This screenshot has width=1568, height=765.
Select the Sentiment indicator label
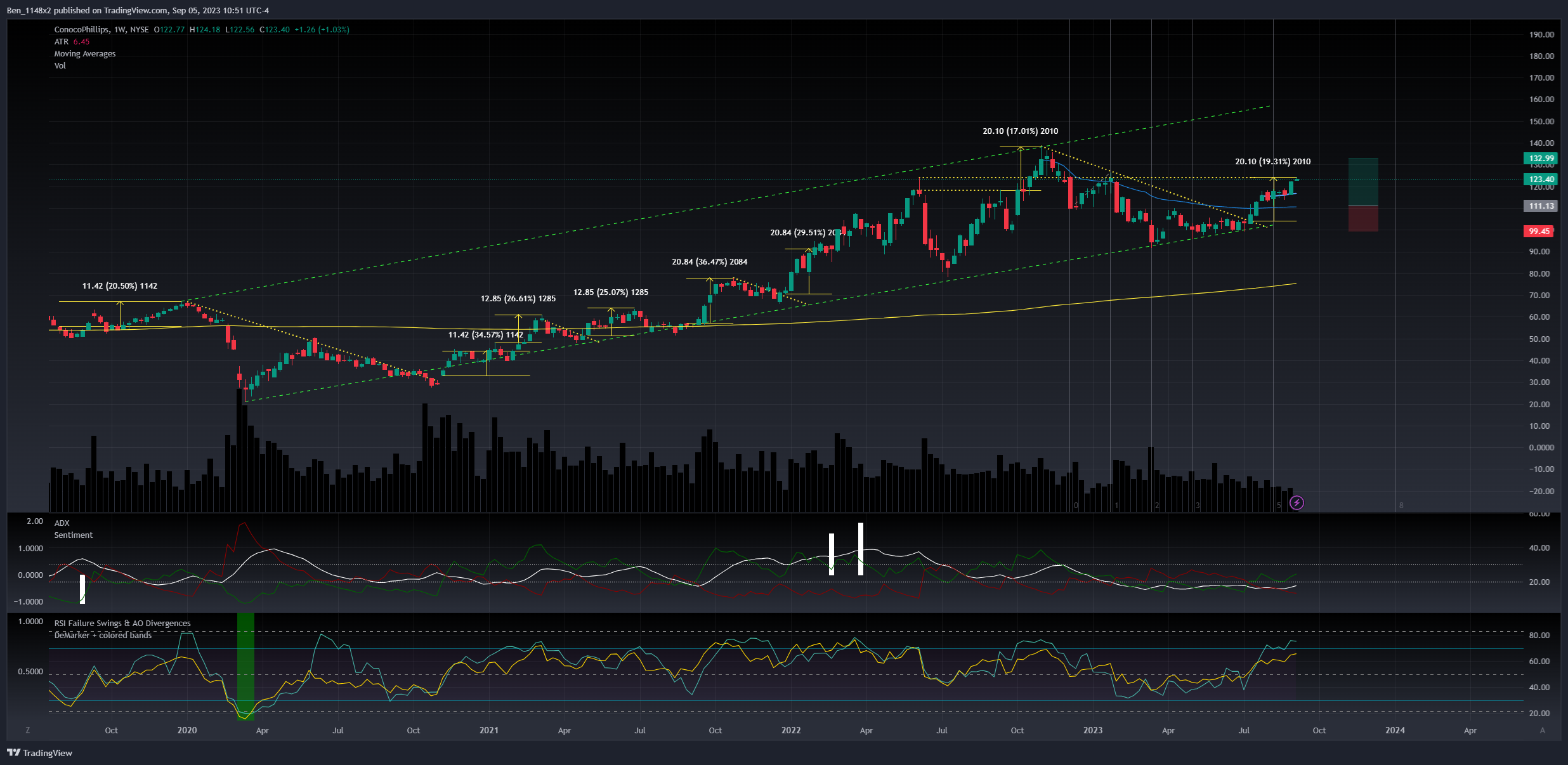[x=74, y=535]
